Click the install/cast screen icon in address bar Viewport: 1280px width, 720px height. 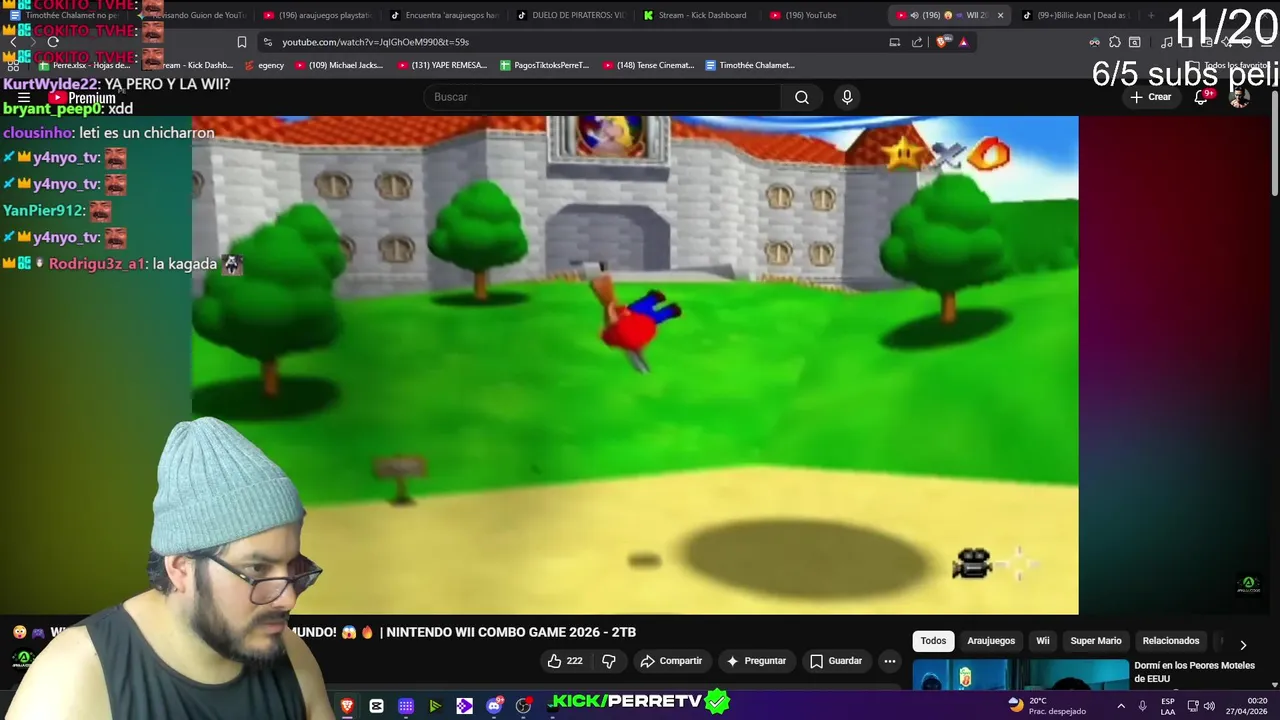[895, 42]
